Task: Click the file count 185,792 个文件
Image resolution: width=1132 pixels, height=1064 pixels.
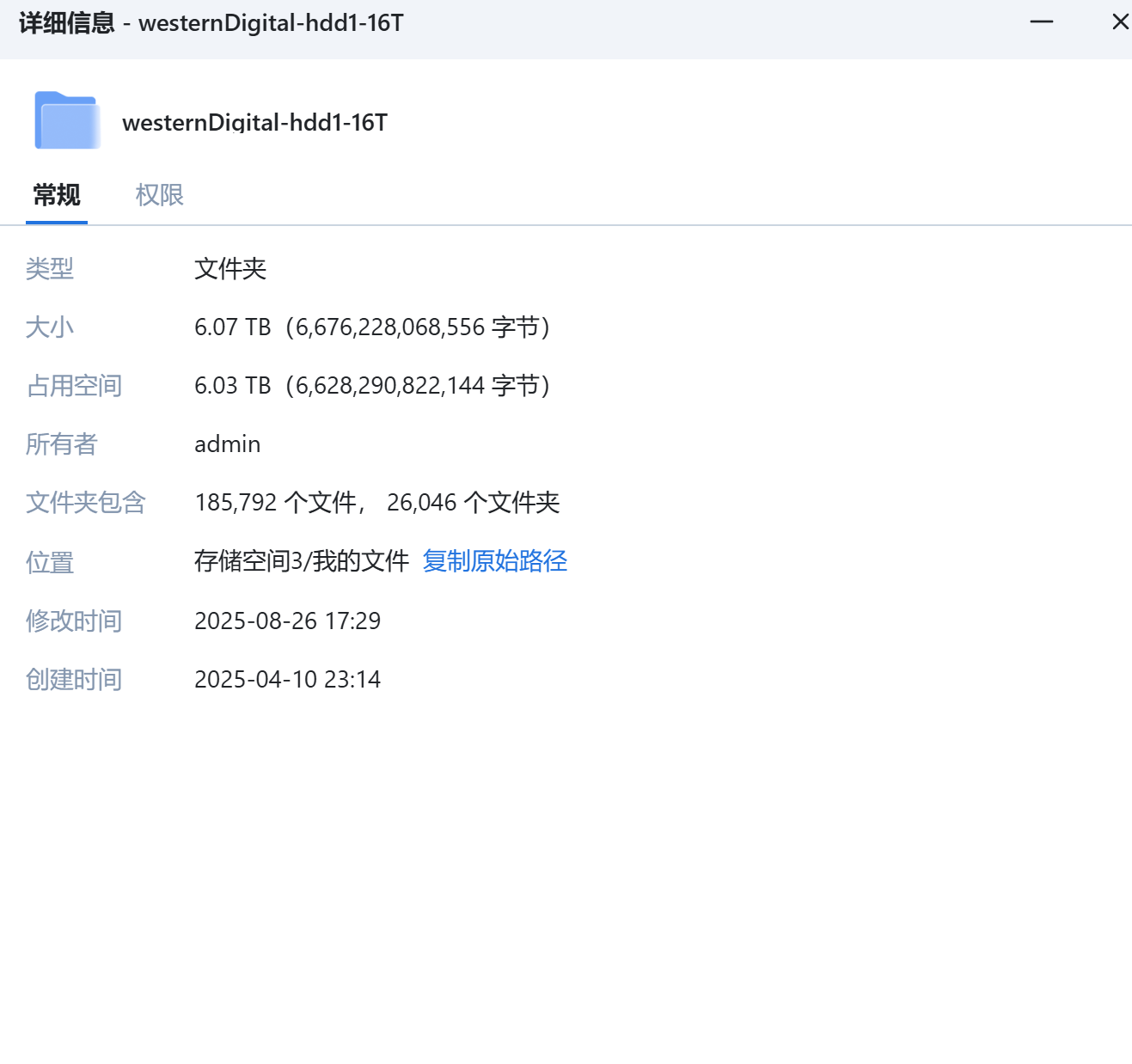Action: point(276,503)
